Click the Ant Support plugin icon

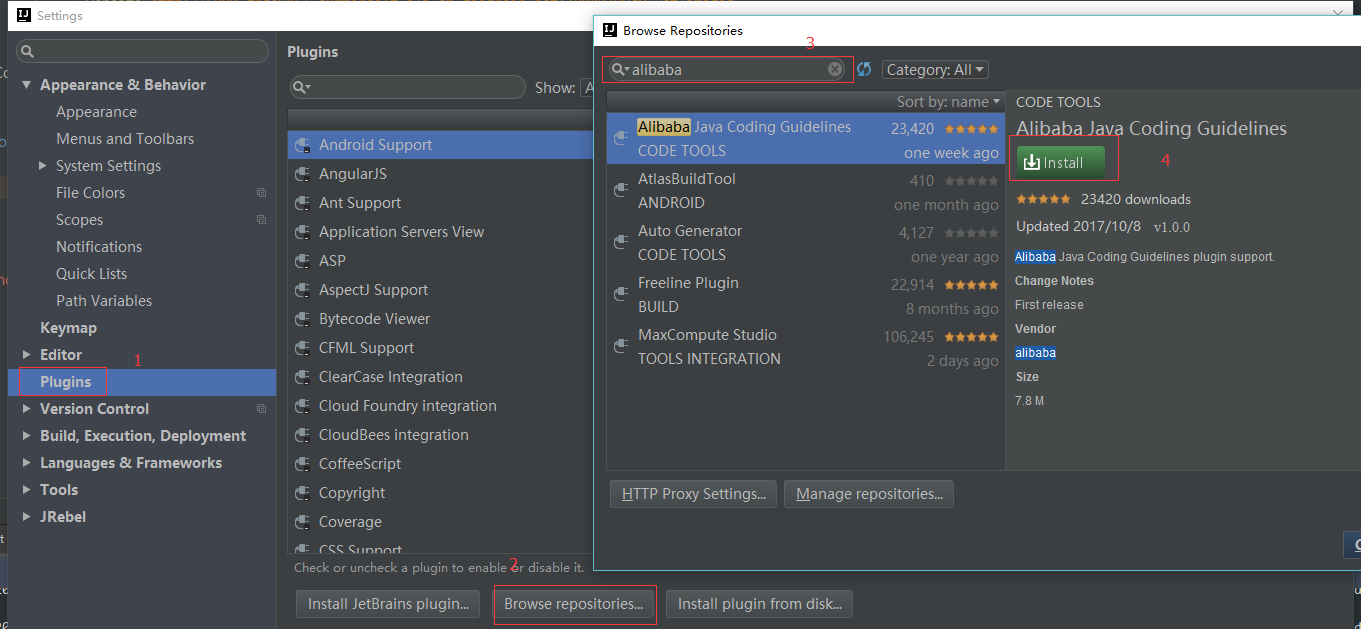click(302, 204)
